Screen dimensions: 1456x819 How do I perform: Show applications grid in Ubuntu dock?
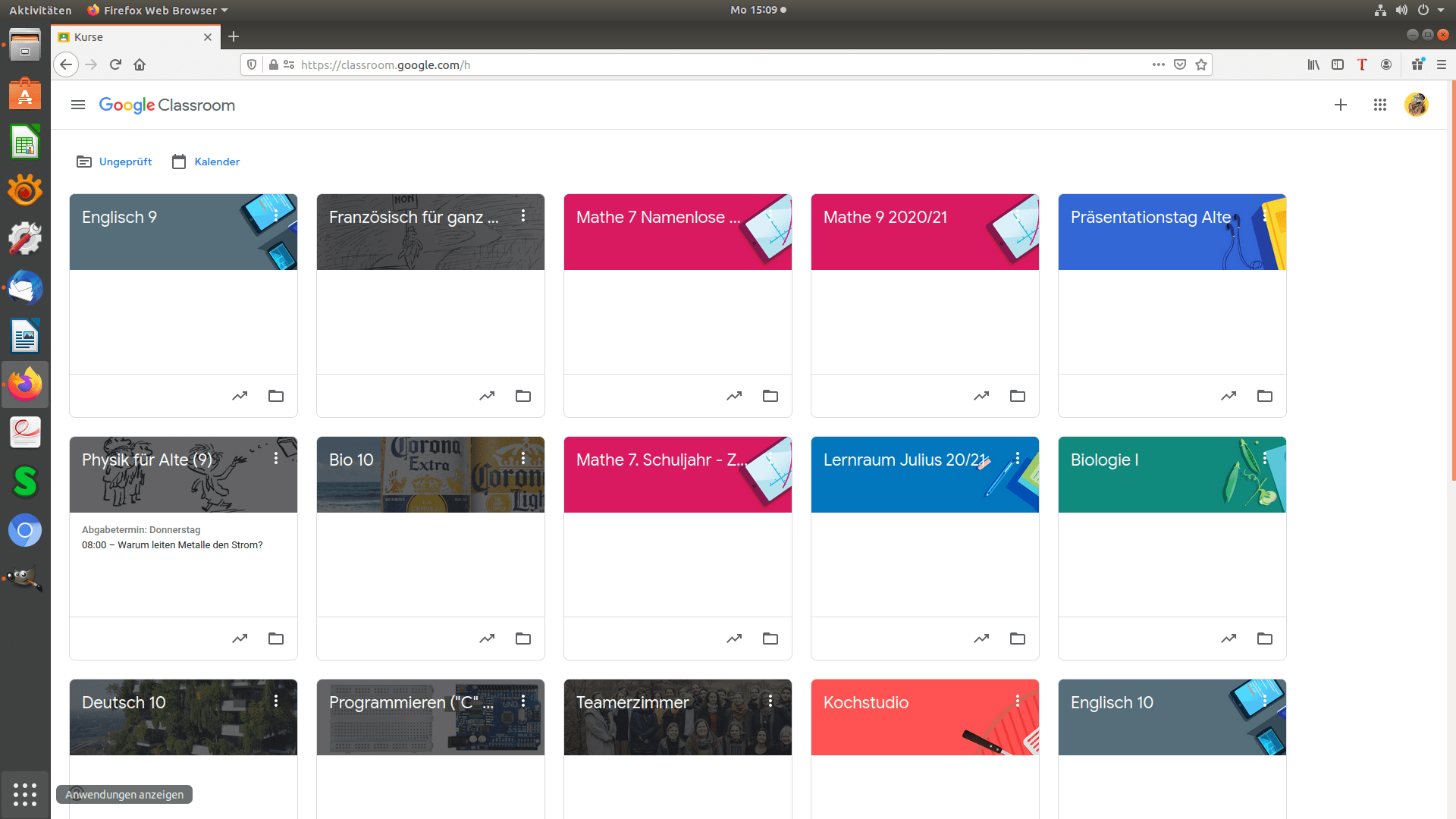pyautogui.click(x=25, y=794)
